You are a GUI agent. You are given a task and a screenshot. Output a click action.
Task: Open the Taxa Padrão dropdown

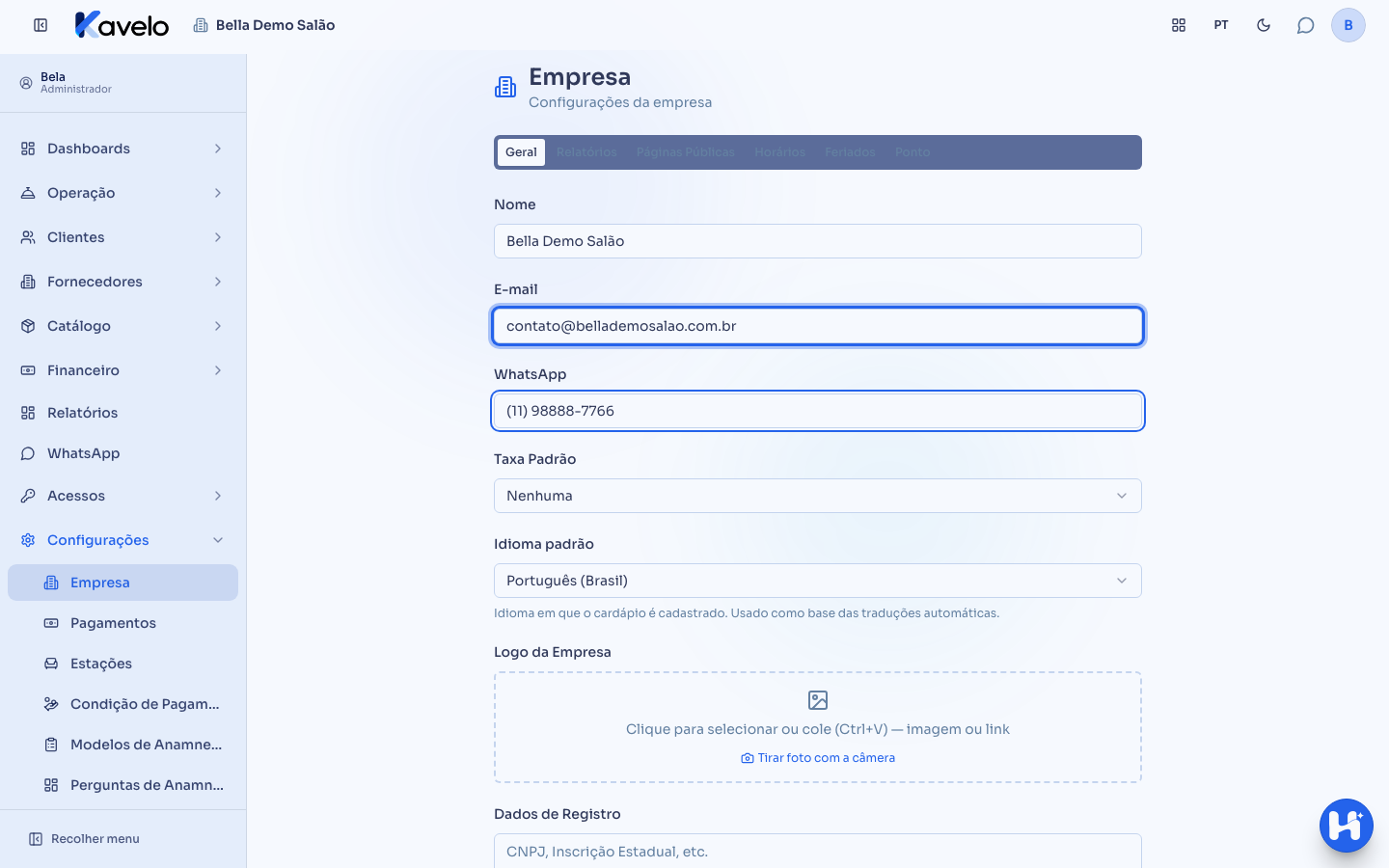(x=818, y=496)
